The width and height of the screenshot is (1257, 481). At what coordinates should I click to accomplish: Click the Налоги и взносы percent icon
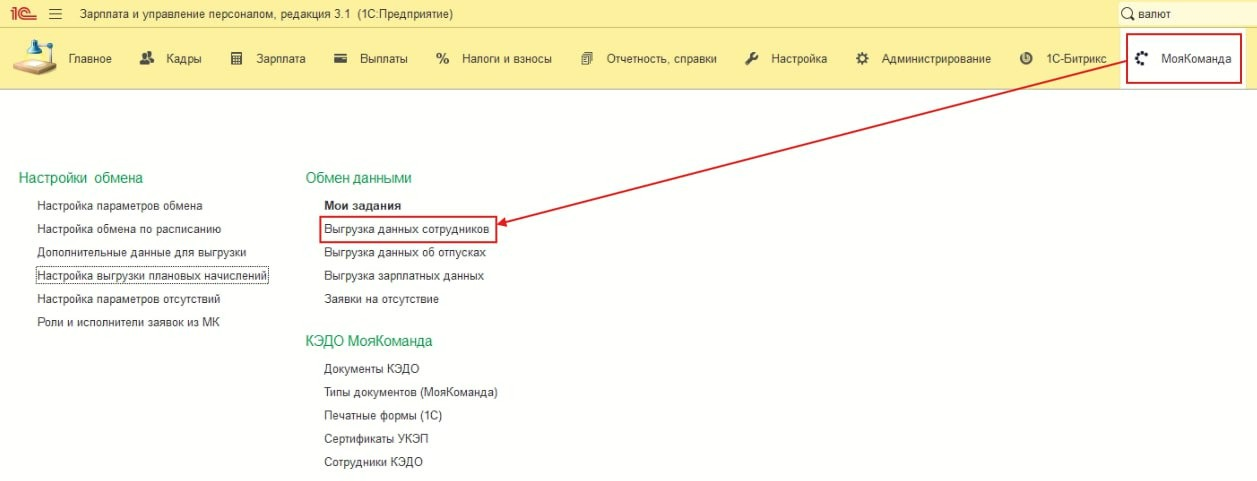443,58
